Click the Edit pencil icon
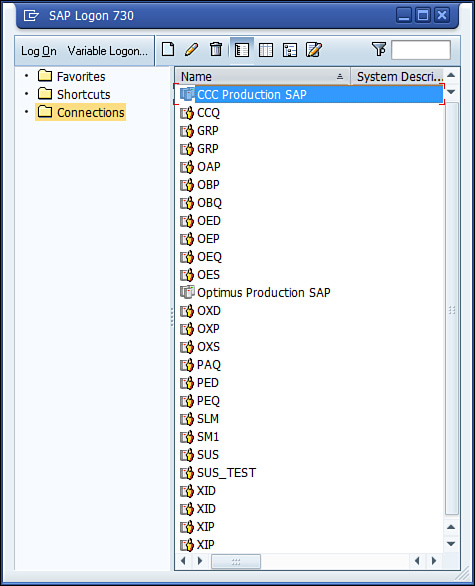The height and width of the screenshot is (586, 475). 191,49
